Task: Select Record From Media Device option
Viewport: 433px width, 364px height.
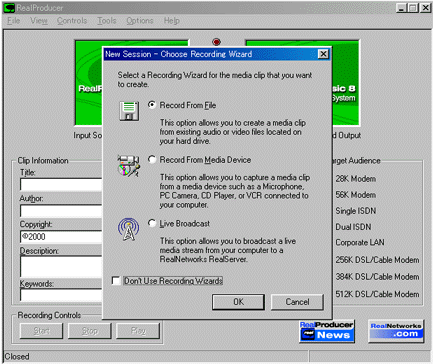Action: 152,160
